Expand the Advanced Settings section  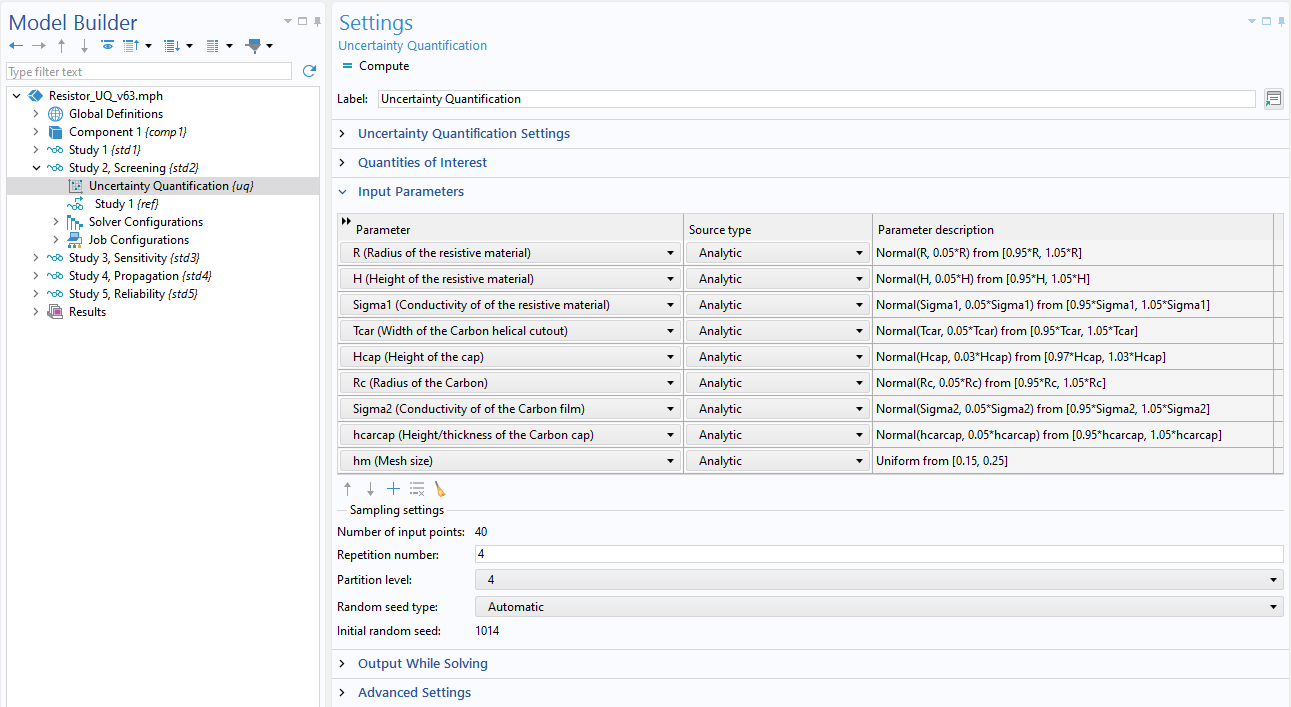pyautogui.click(x=413, y=693)
